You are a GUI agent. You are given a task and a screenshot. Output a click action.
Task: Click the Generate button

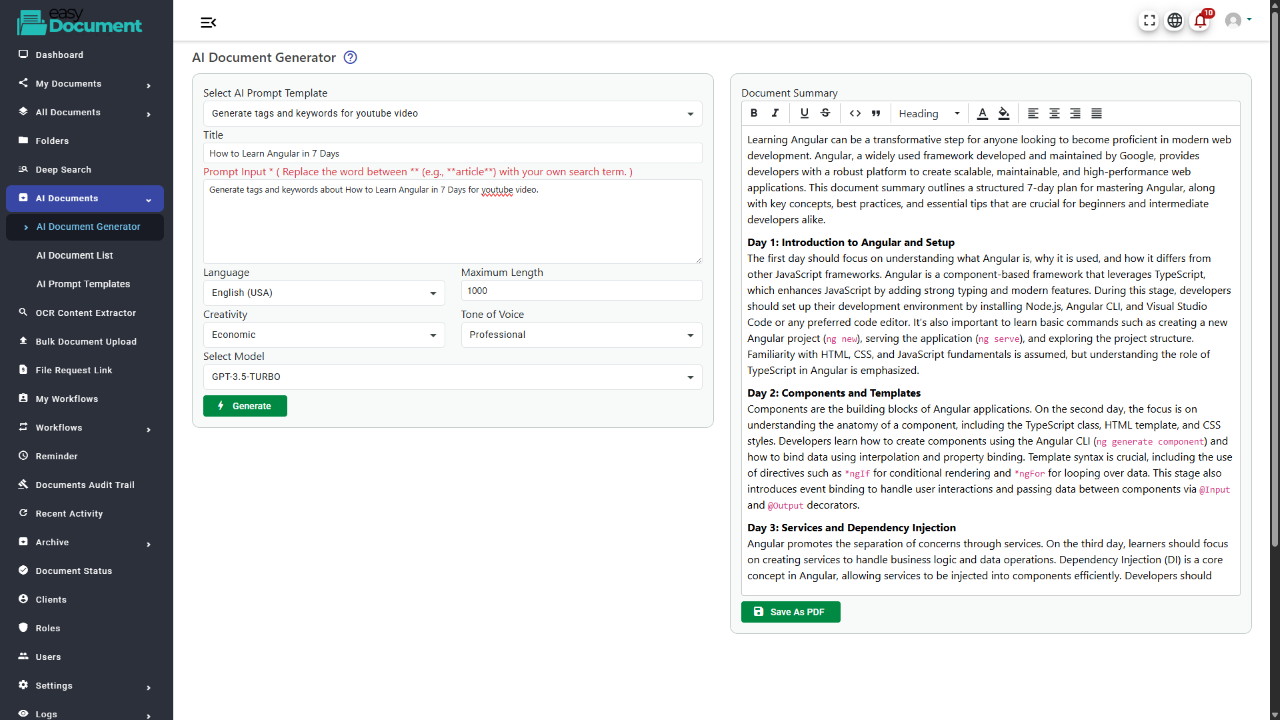[245, 406]
